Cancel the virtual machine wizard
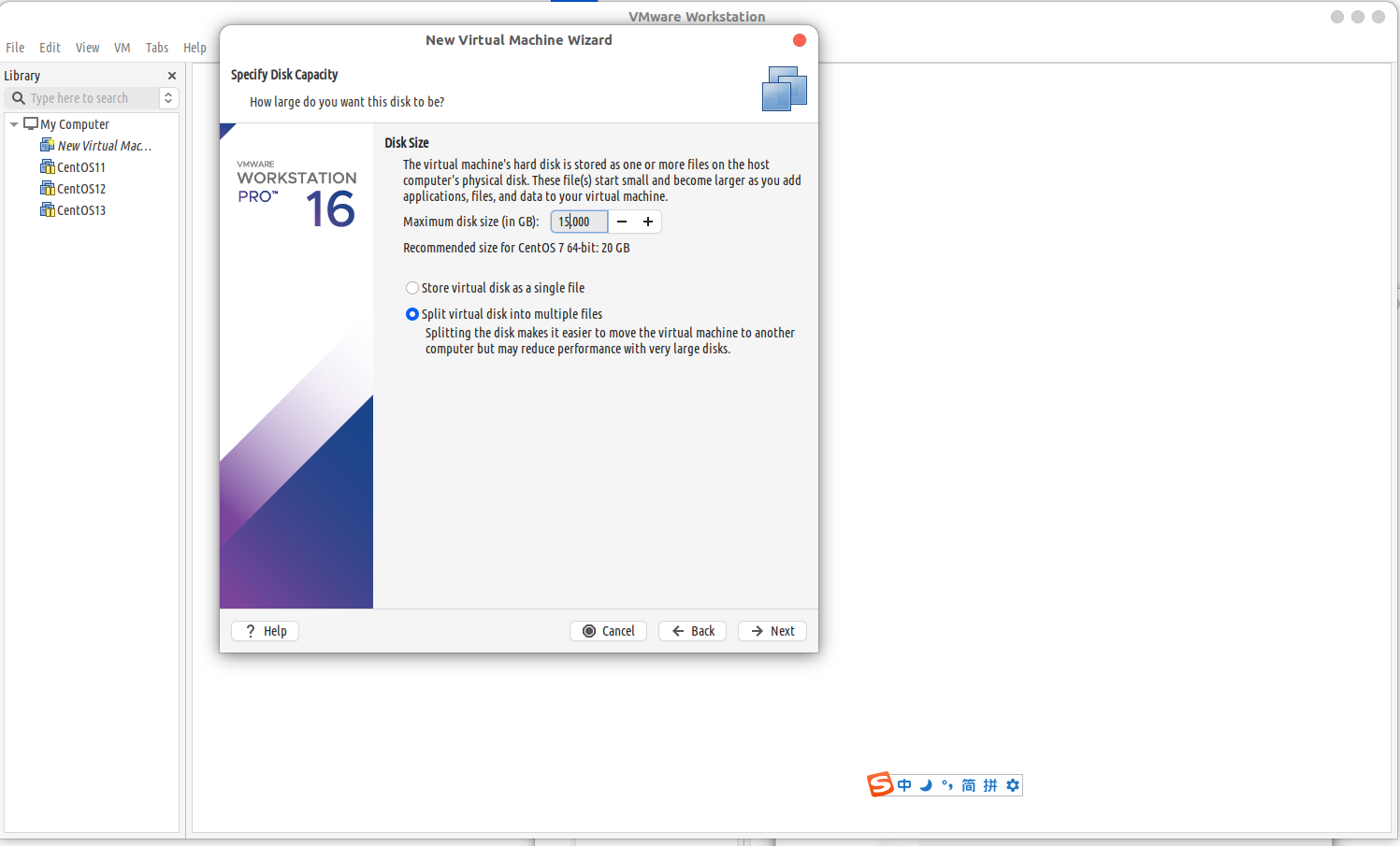Screen dimensions: 1400x846 click(x=608, y=631)
